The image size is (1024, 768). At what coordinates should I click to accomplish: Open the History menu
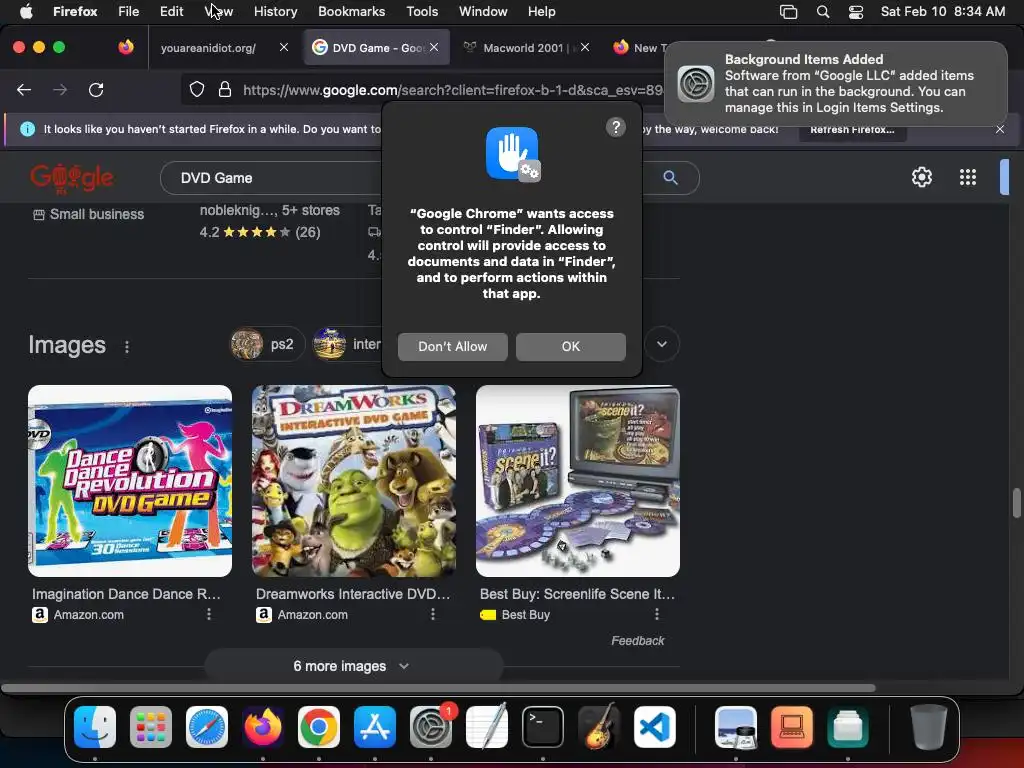tap(275, 11)
